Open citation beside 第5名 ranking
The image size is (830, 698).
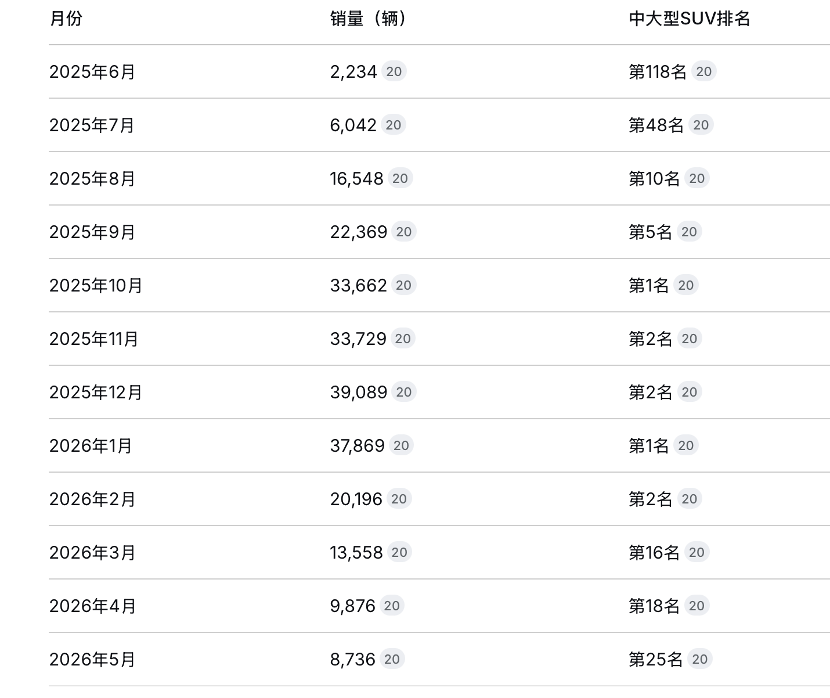click(689, 232)
